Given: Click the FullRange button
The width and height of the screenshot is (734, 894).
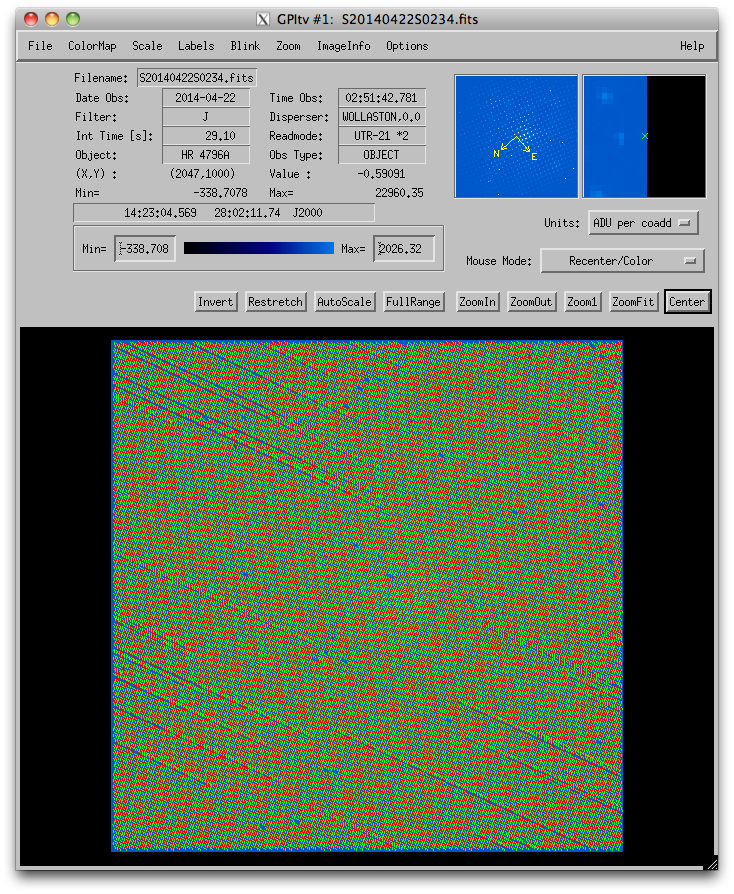Looking at the screenshot, I should pyautogui.click(x=414, y=302).
